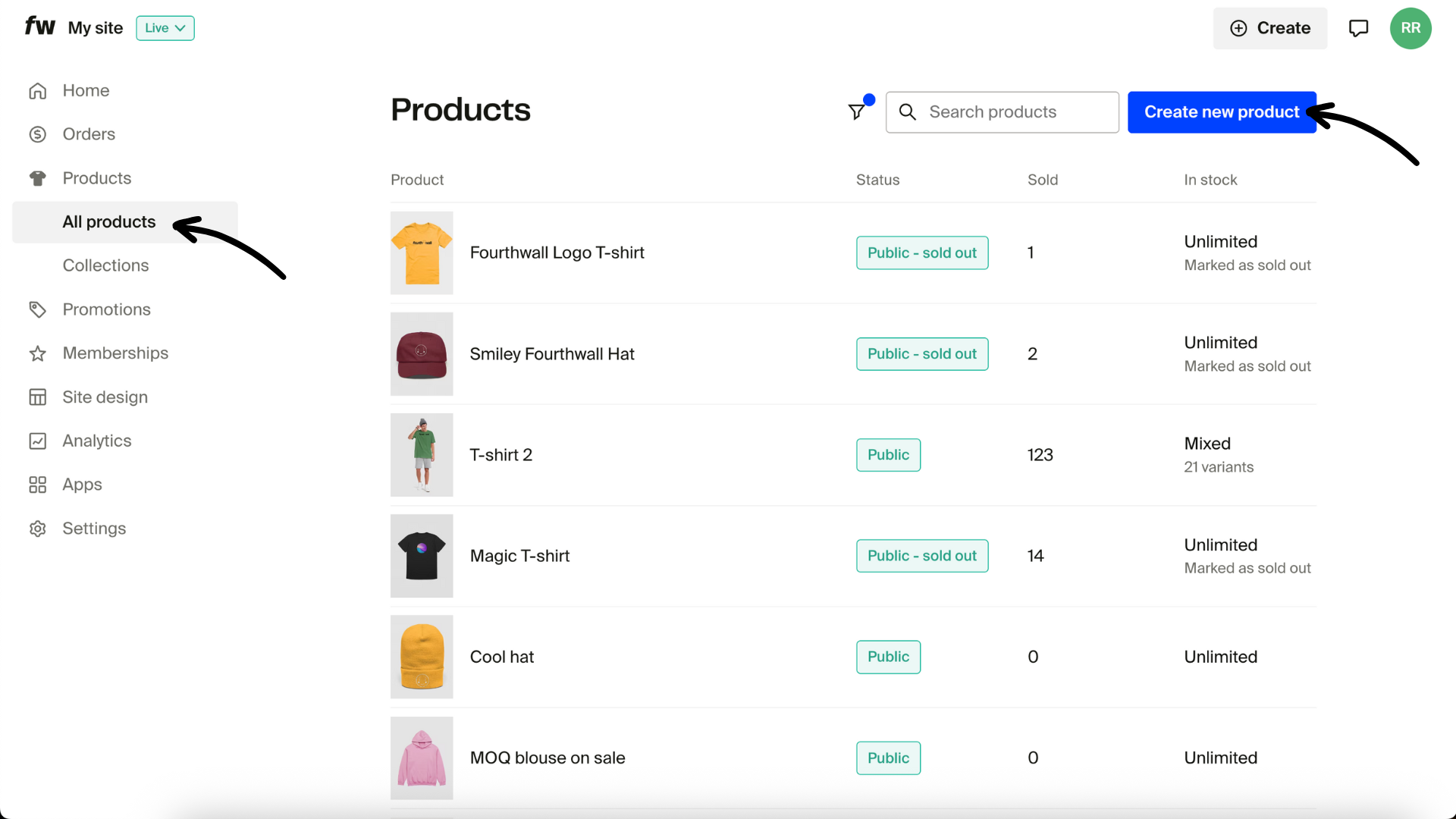Image resolution: width=1456 pixels, height=819 pixels.
Task: Click Magic T-shirt product name
Action: point(519,556)
